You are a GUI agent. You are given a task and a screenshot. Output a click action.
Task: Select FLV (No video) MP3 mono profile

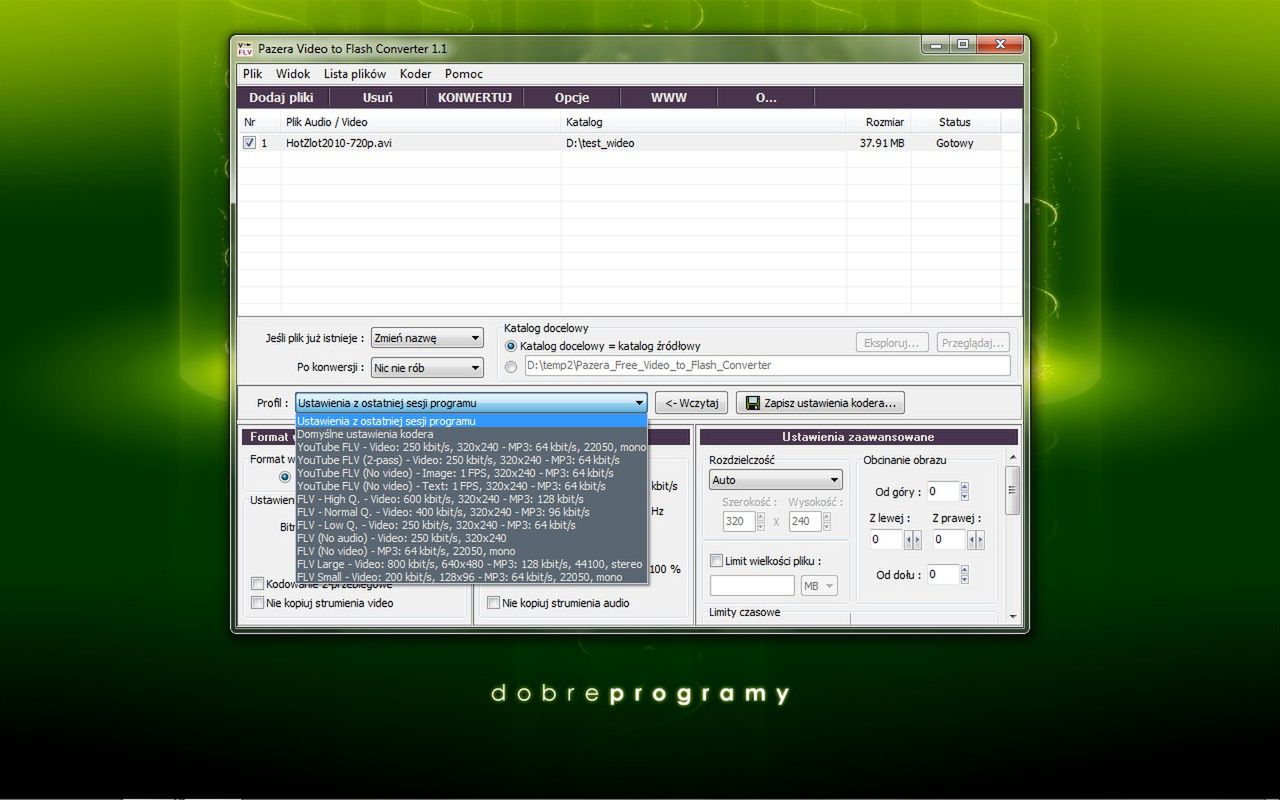[x=472, y=551]
